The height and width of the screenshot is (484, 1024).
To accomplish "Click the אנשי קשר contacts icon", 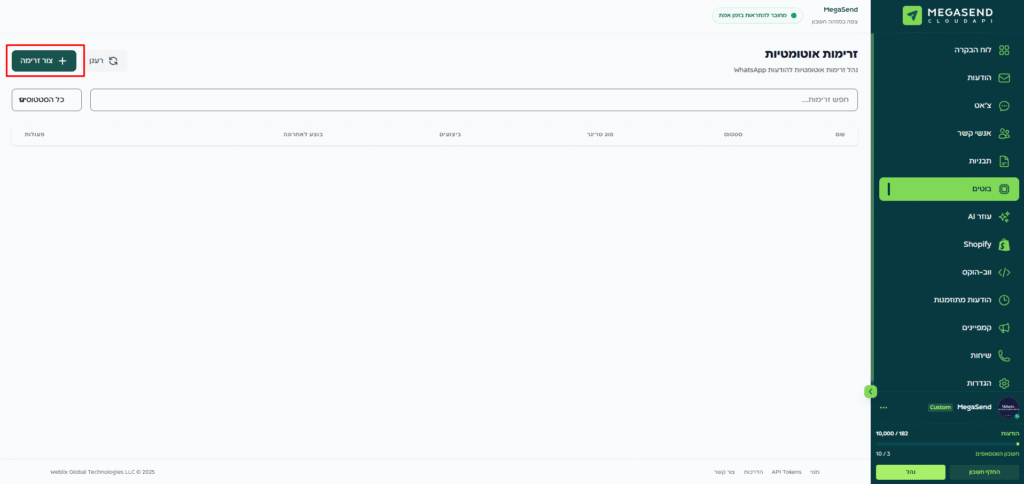I will [1004, 133].
